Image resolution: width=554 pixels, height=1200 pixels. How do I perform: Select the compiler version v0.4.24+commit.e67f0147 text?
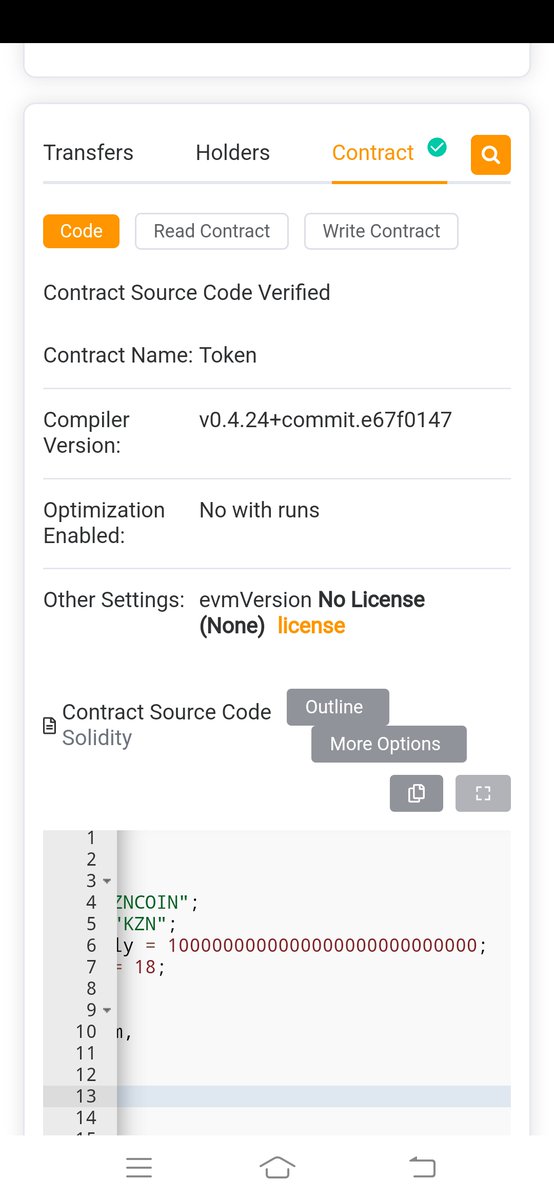326,420
